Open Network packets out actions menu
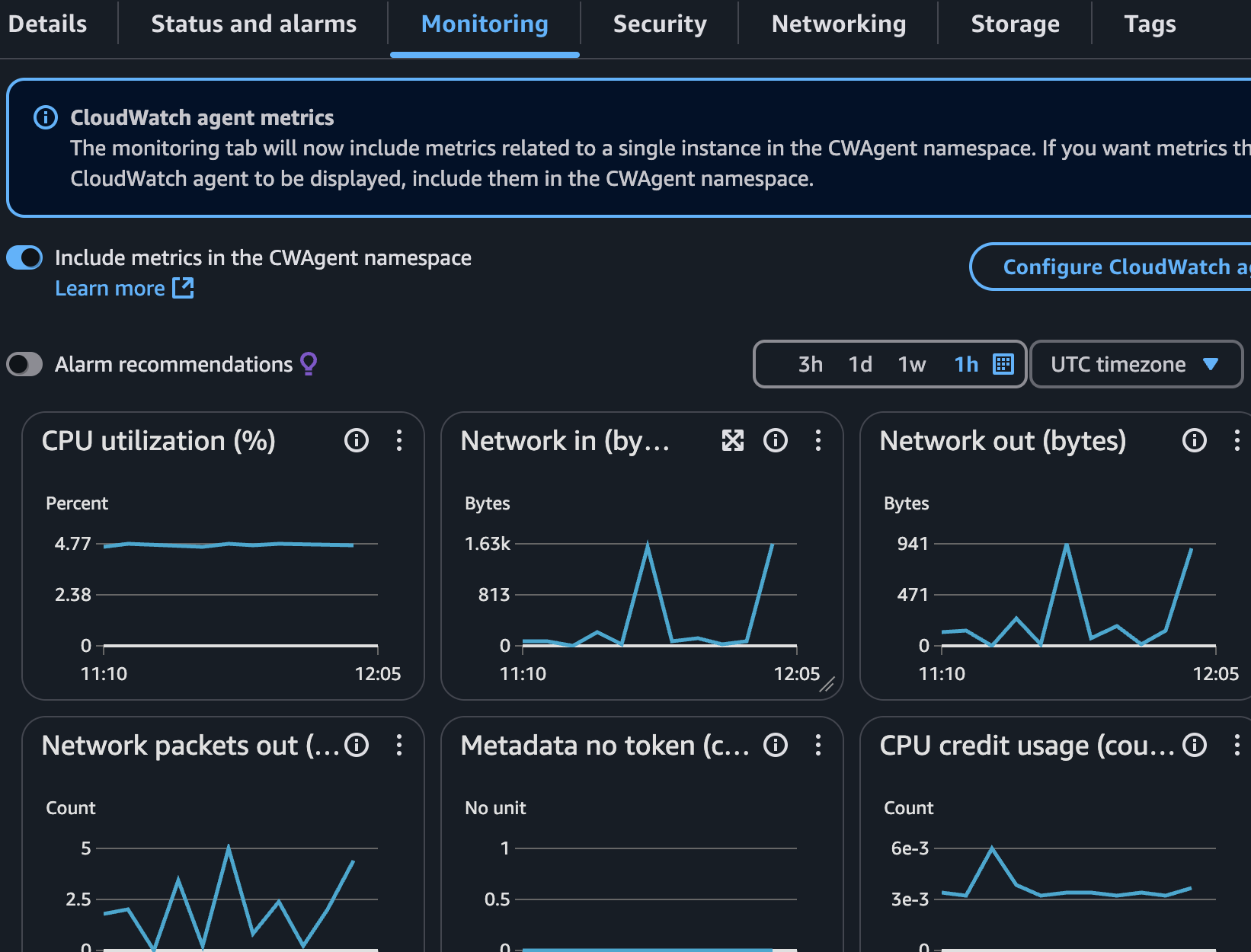This screenshot has width=1251, height=952. pos(399,745)
